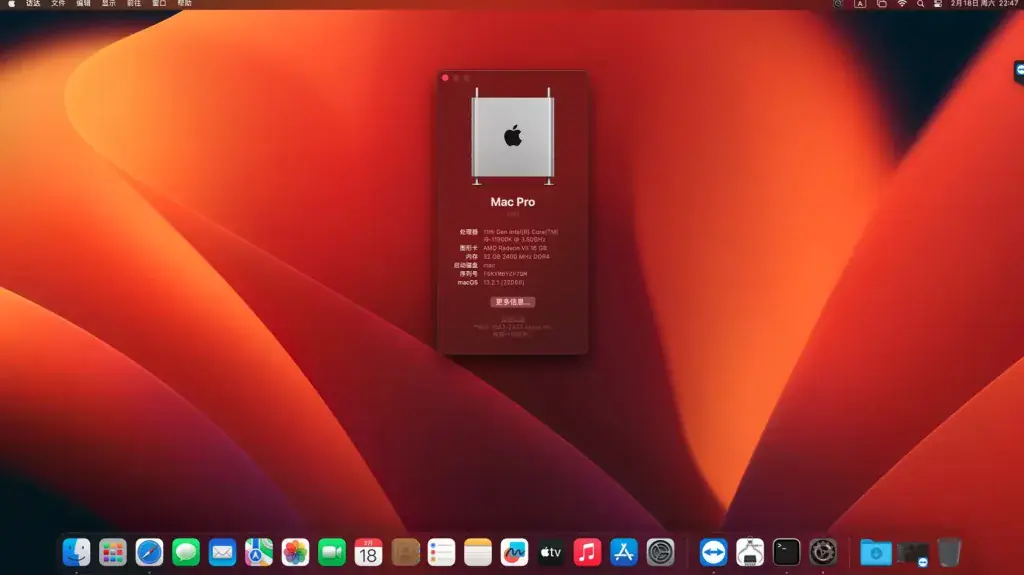The width and height of the screenshot is (1024, 575).
Task: Open System Settings from the Dock
Action: [660, 552]
